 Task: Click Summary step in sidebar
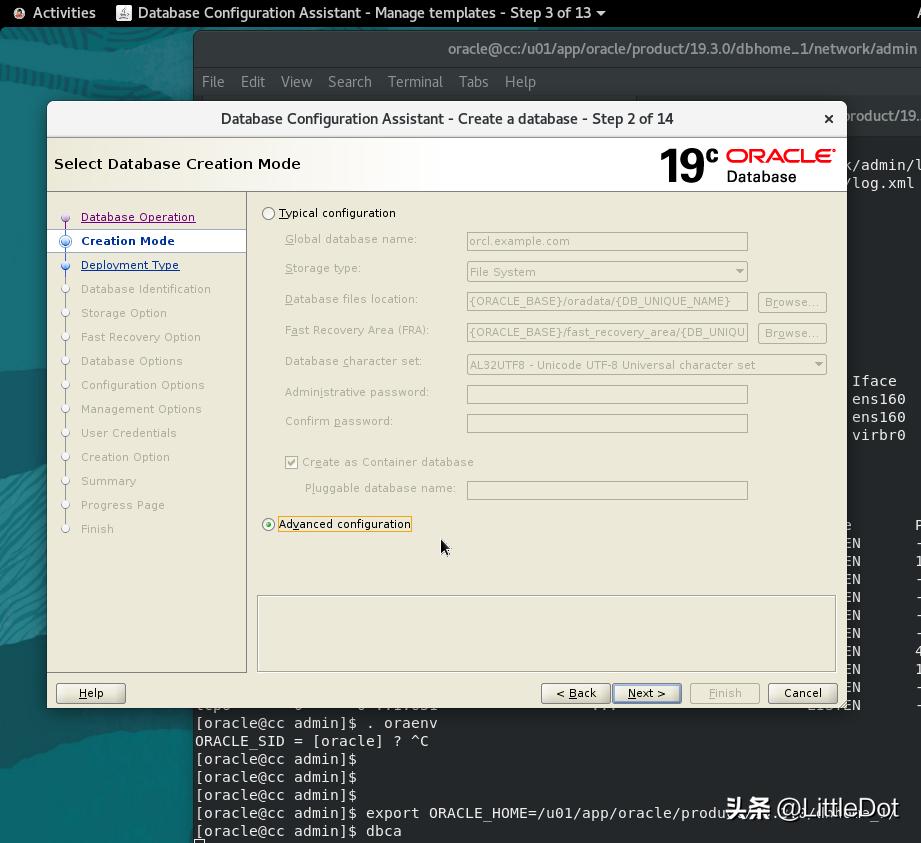pyautogui.click(x=109, y=481)
